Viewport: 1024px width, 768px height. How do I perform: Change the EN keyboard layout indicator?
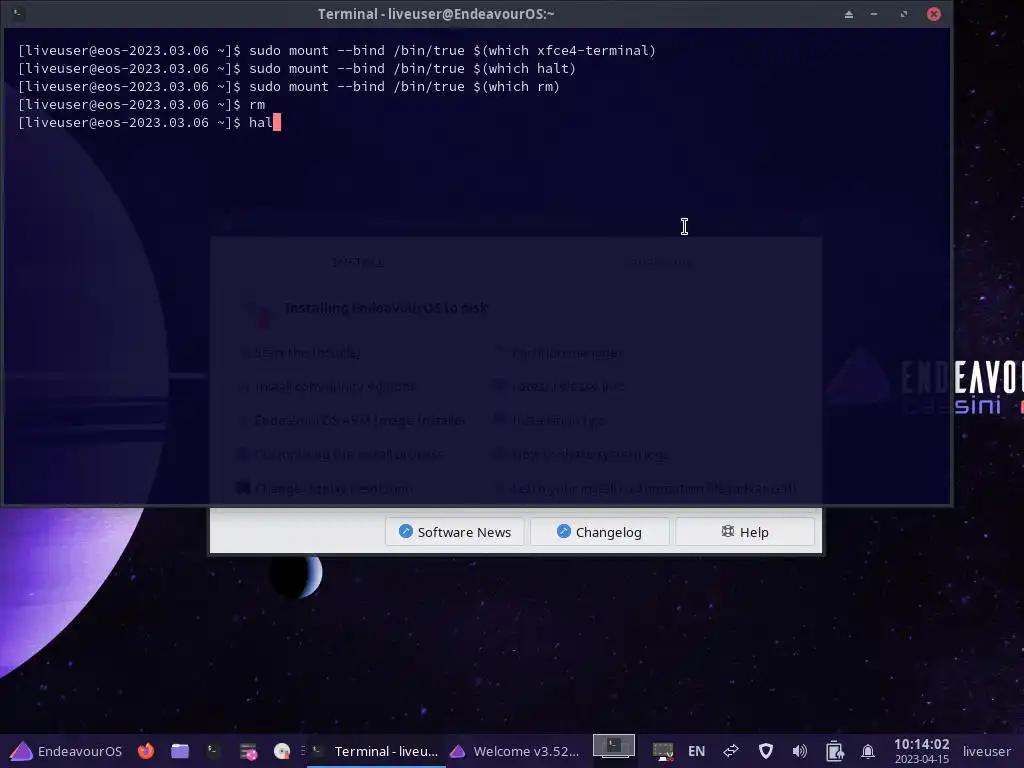[696, 752]
